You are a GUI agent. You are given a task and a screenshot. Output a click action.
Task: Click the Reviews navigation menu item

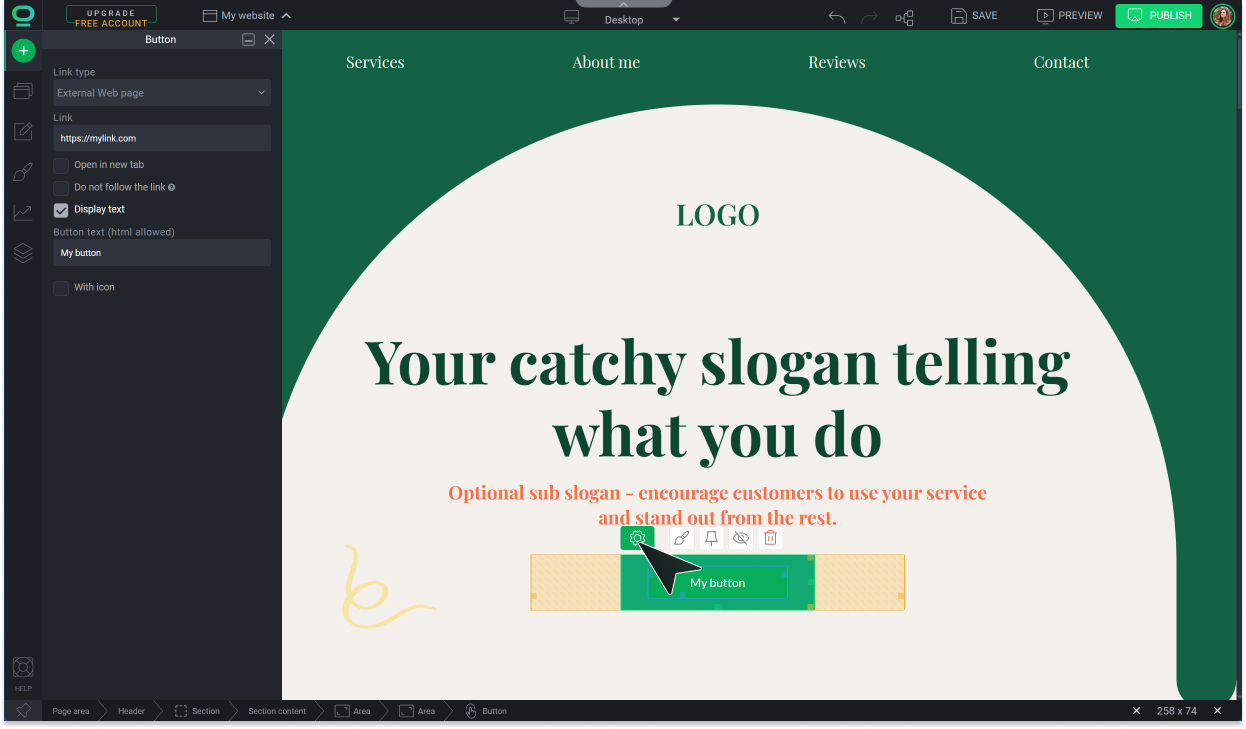click(x=837, y=62)
